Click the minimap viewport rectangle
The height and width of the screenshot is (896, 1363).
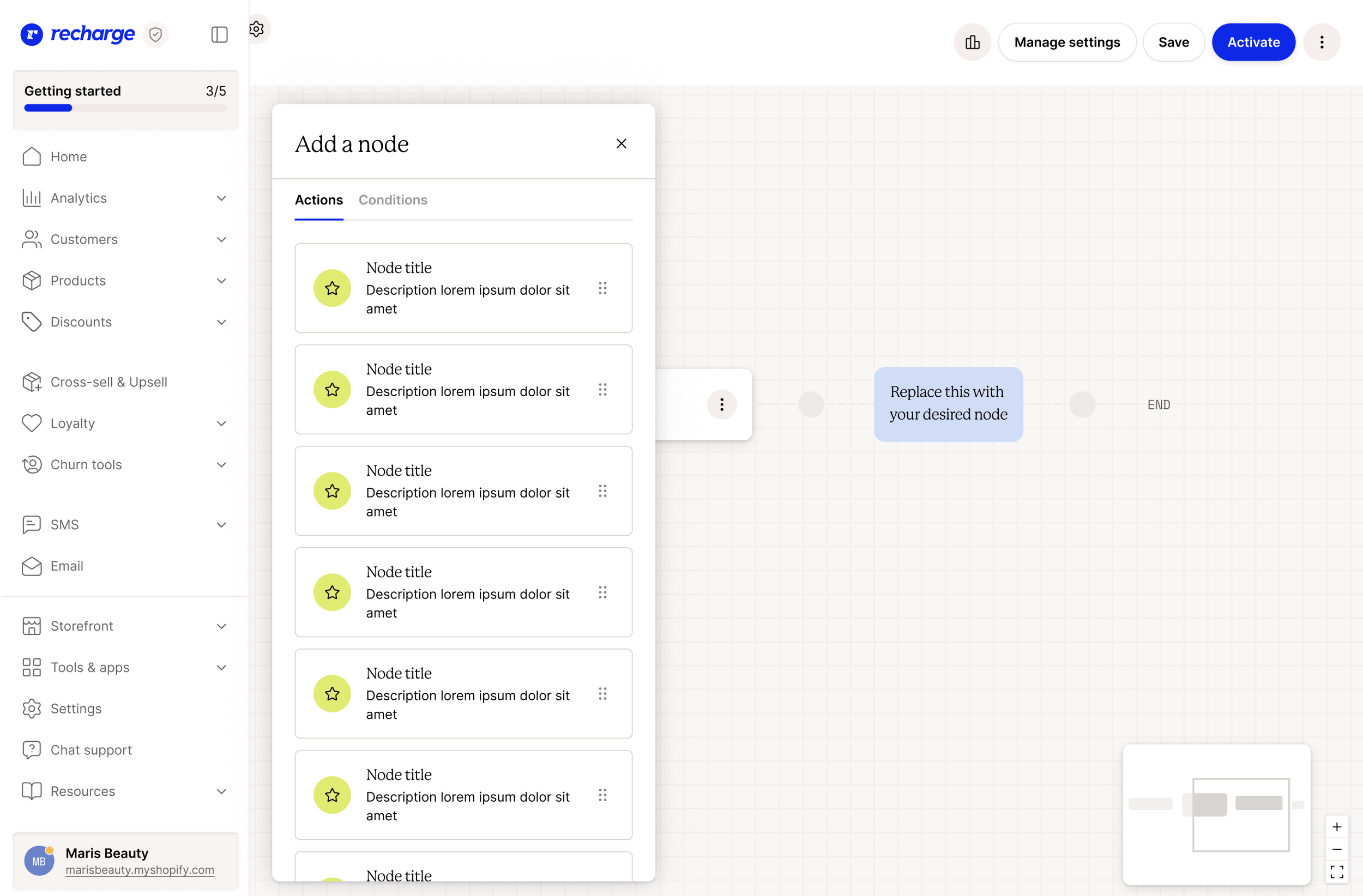[x=1241, y=814]
